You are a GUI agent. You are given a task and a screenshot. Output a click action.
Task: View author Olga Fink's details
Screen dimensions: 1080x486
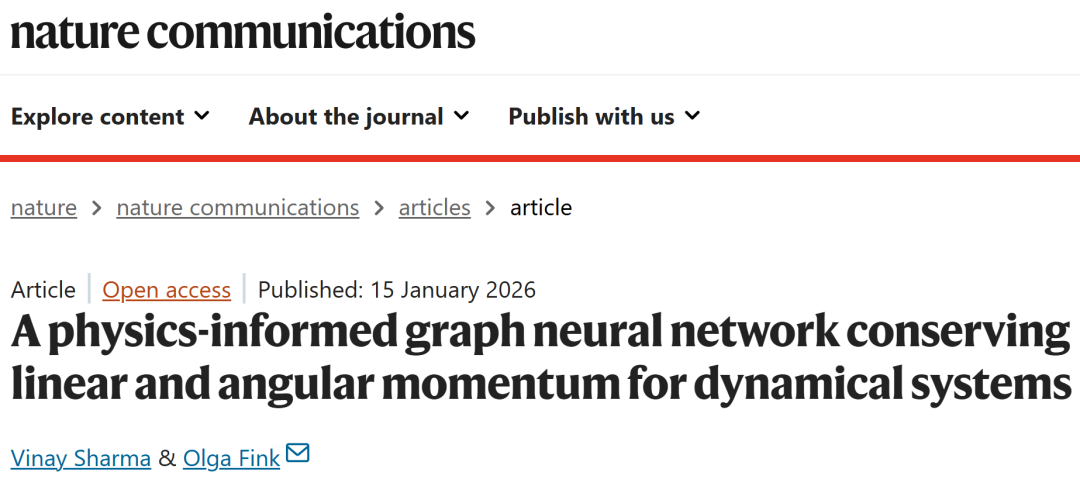pyautogui.click(x=231, y=458)
